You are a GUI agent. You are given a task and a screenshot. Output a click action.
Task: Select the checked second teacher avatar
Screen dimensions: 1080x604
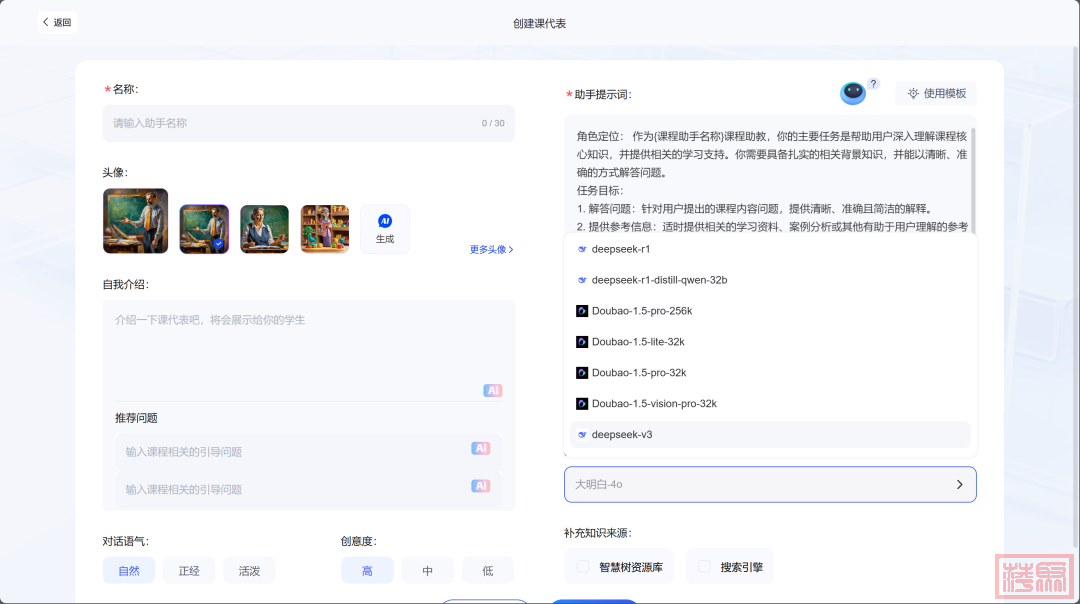[x=204, y=229]
